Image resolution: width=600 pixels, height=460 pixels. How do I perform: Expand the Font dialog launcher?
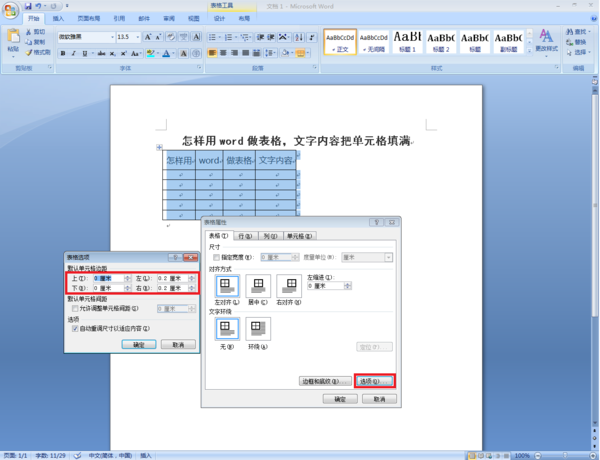click(199, 67)
